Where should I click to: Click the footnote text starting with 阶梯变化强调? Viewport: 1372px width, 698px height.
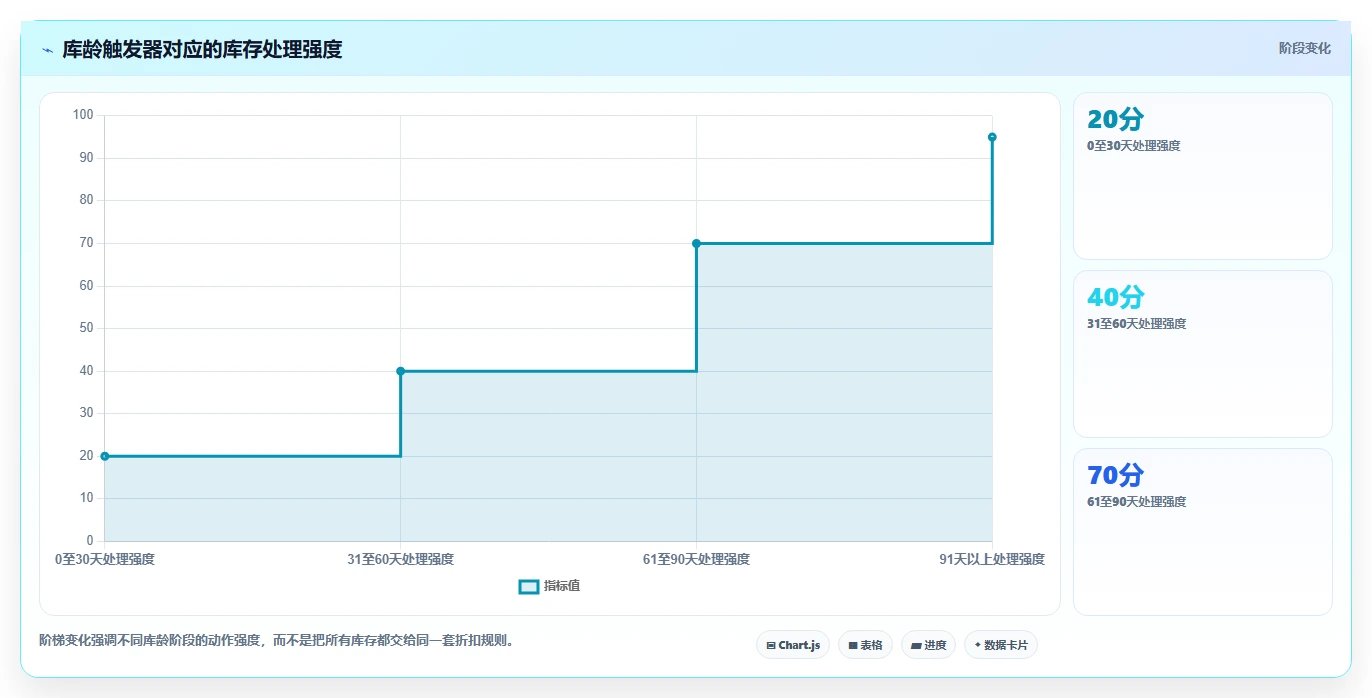[277, 640]
